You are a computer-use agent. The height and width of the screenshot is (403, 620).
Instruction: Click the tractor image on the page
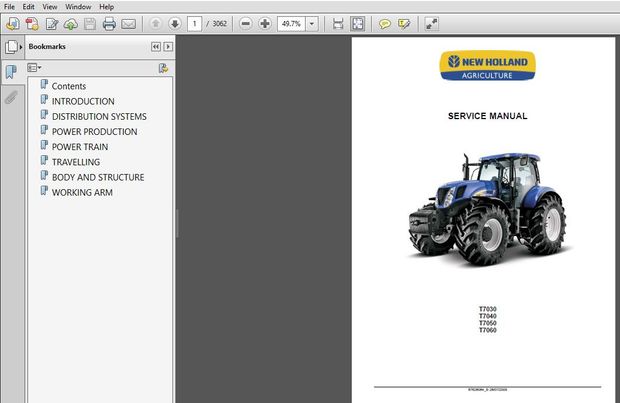coord(488,208)
